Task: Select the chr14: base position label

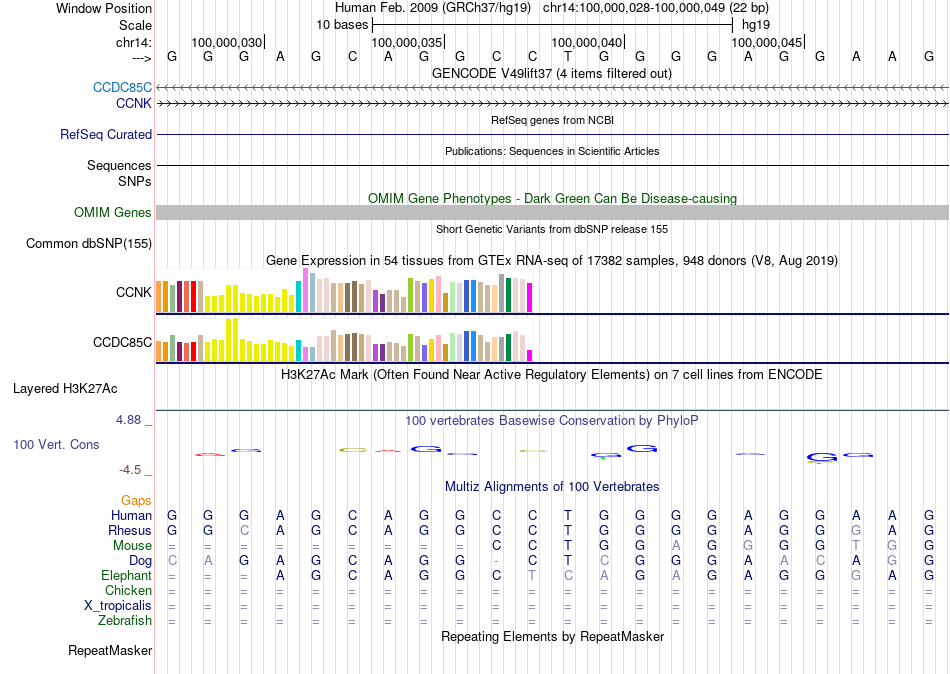Action: pyautogui.click(x=133, y=42)
